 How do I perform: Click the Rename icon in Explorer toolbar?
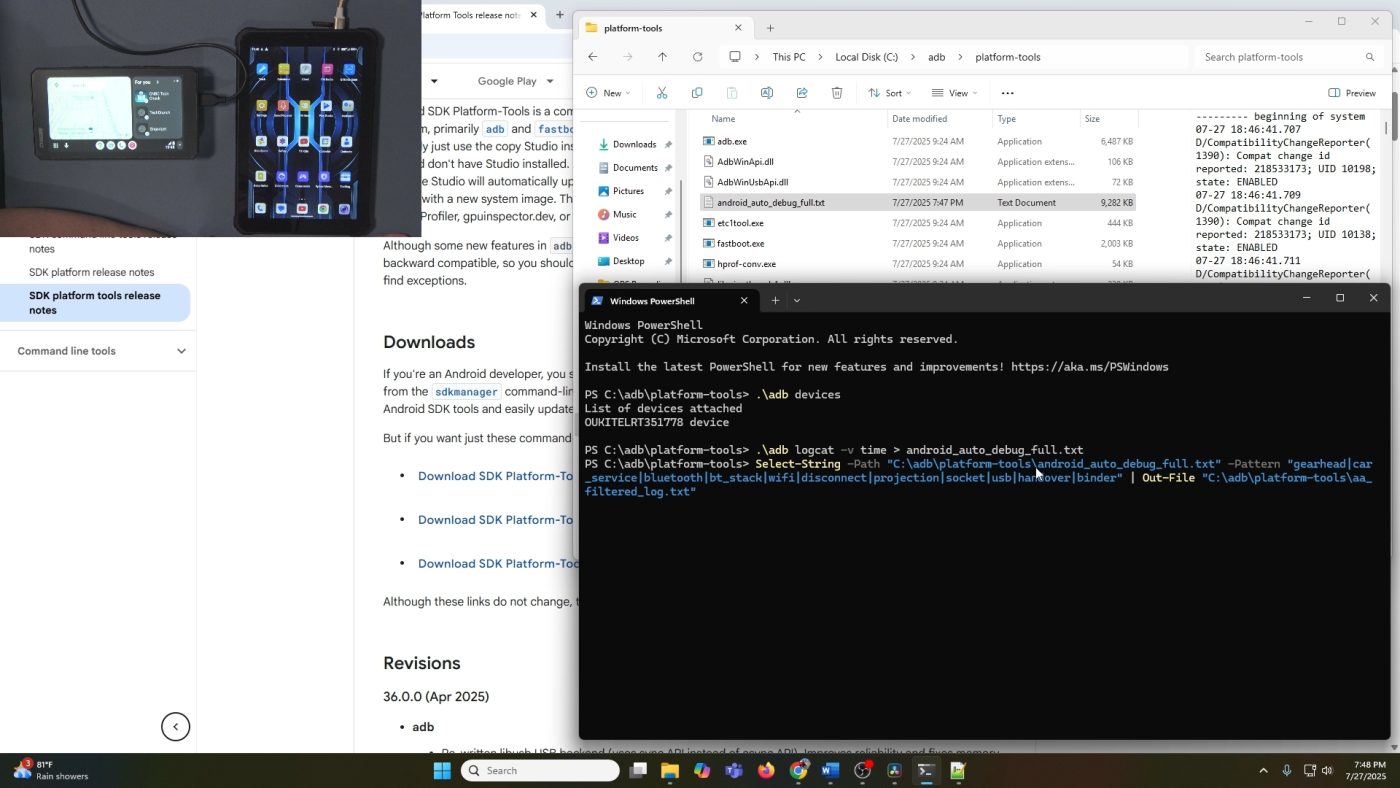coord(767,93)
